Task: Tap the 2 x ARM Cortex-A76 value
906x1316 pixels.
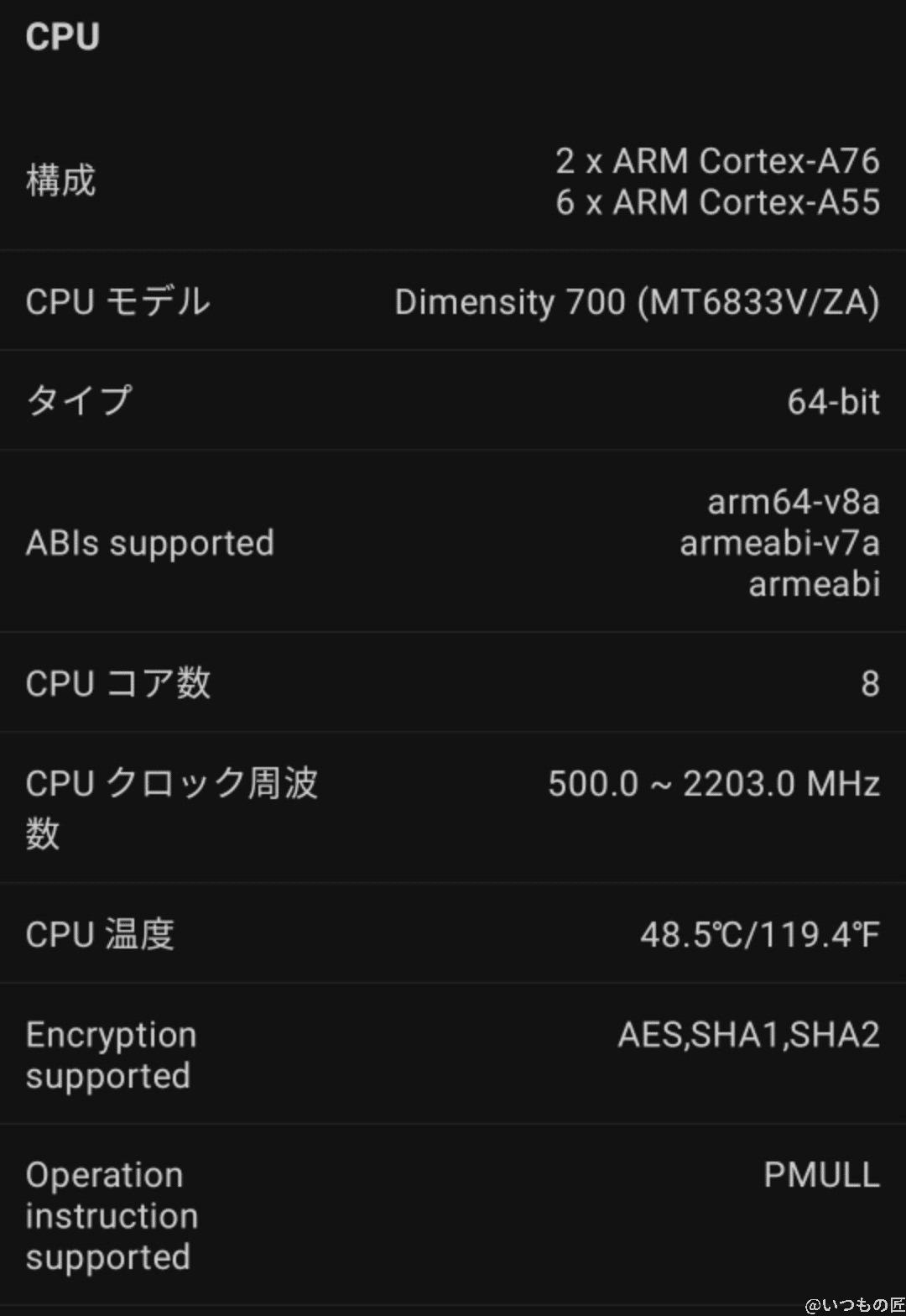Action: [717, 161]
